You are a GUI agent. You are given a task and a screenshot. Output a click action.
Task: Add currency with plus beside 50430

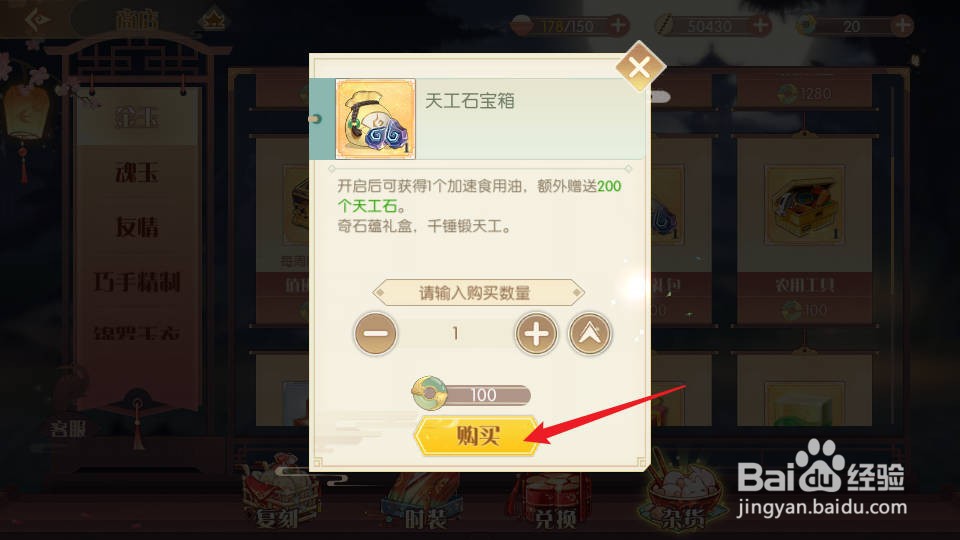(761, 25)
